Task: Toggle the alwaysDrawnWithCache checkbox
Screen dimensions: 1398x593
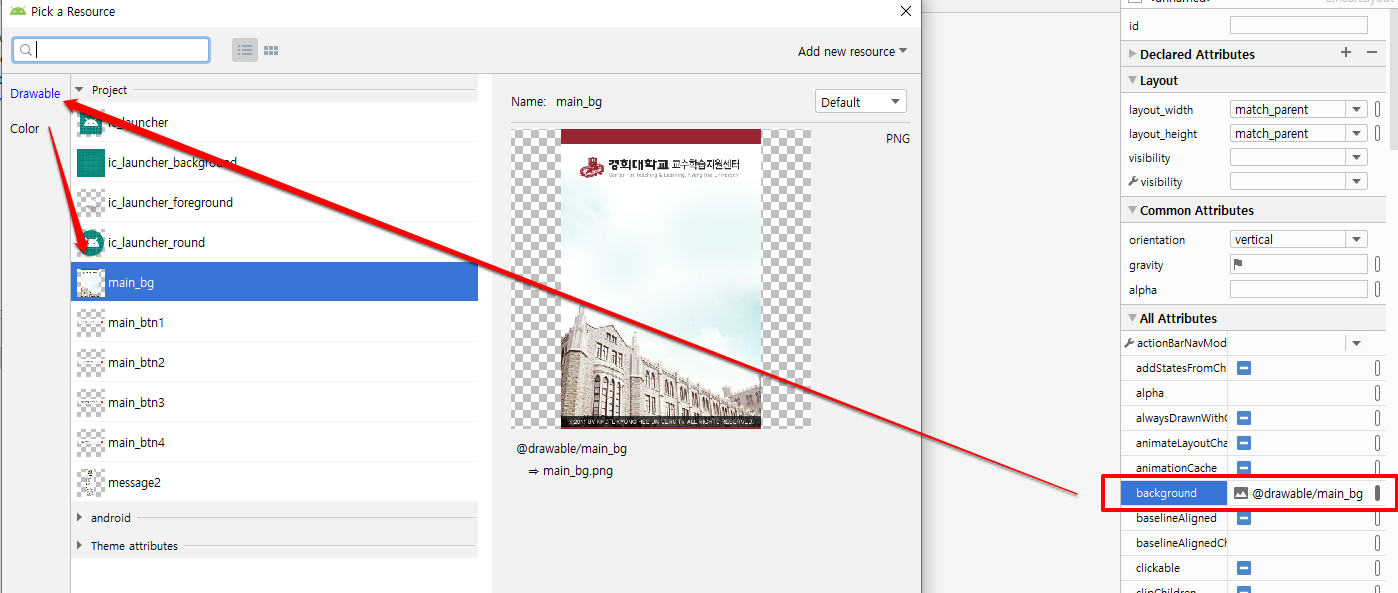Action: pyautogui.click(x=1244, y=418)
